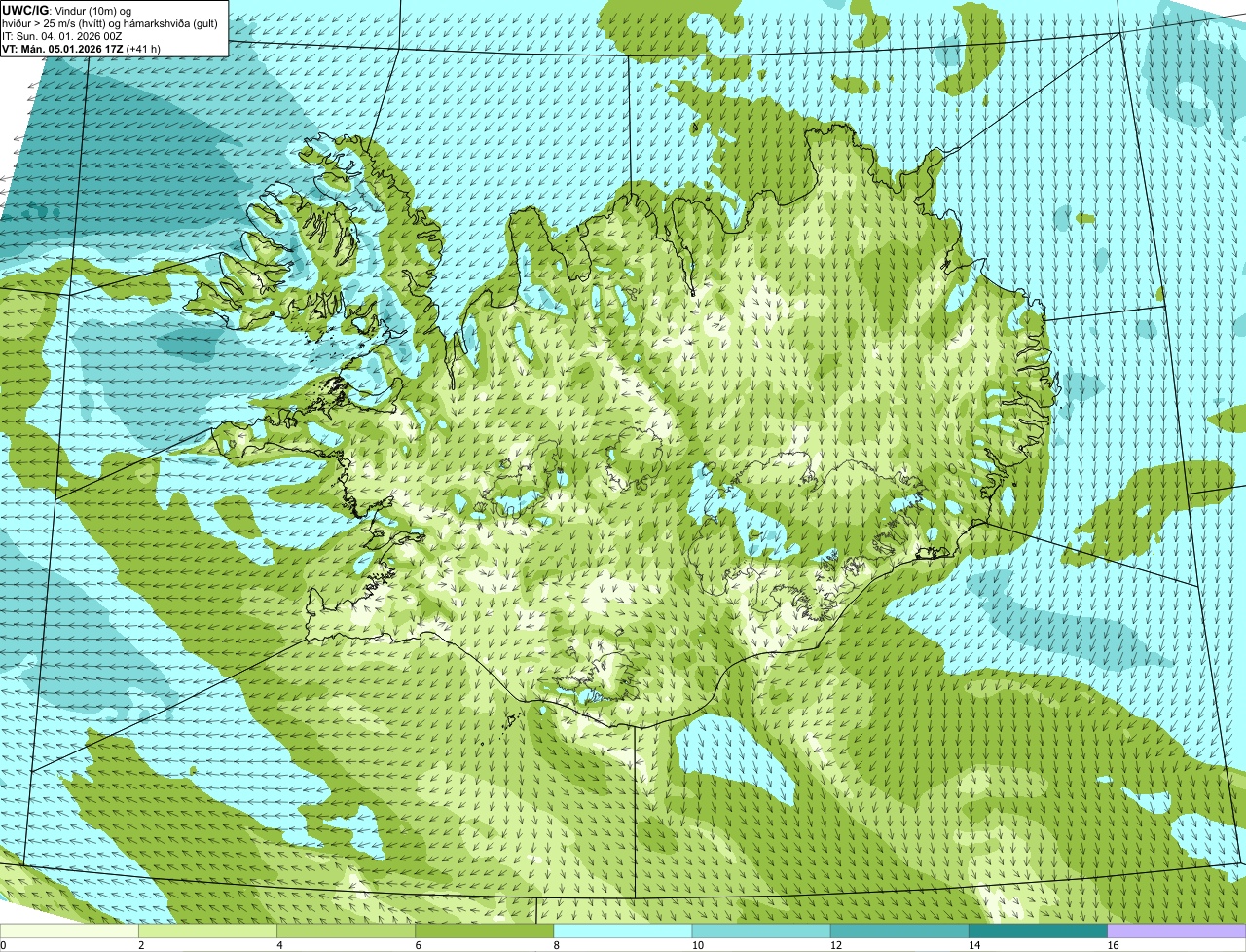Choose the dark teal 14–16 m/s legend swatch
The height and width of the screenshot is (952, 1246).
pos(1040,932)
